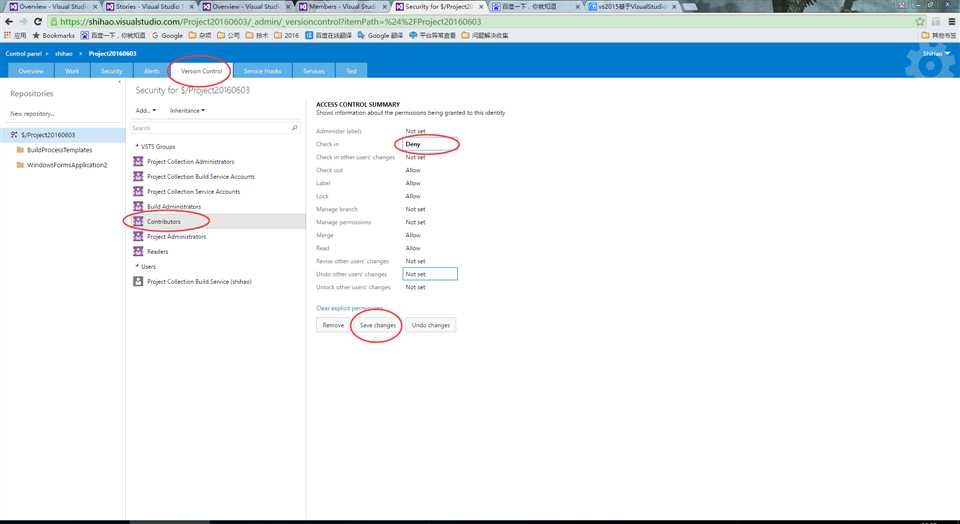960x524 pixels.
Task: Bookmark this page with star icon
Action: (x=920, y=21)
